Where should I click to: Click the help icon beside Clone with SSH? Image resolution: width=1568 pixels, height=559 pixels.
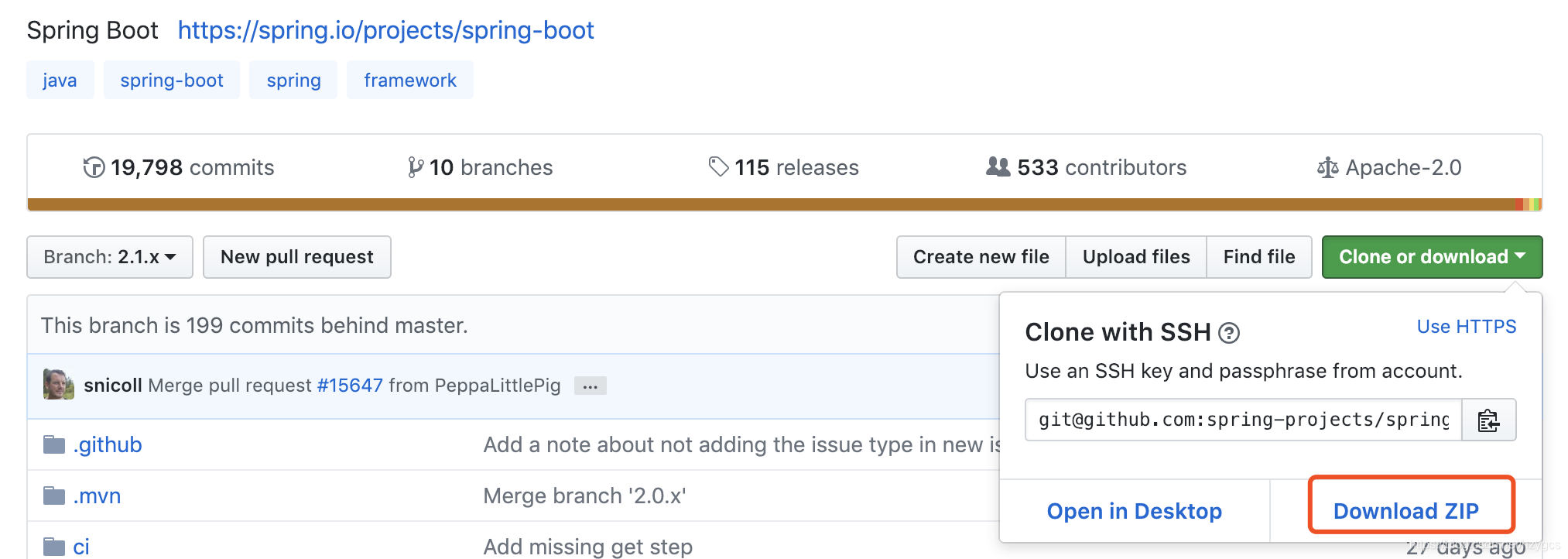pyautogui.click(x=1229, y=333)
